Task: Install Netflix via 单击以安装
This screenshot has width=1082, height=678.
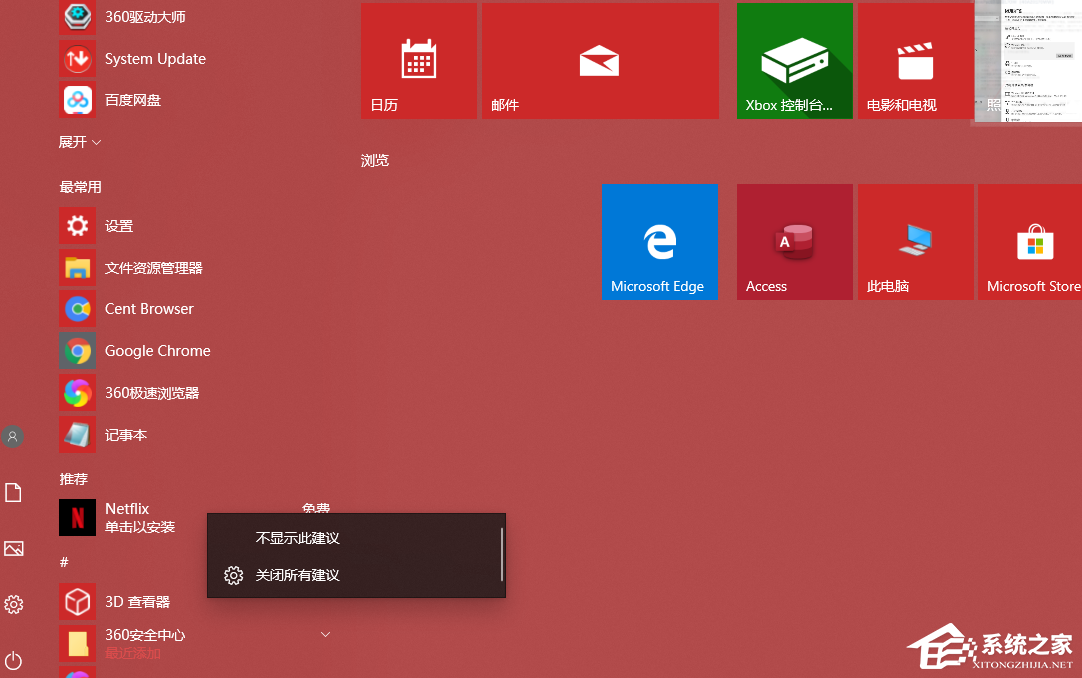Action: pos(140,527)
